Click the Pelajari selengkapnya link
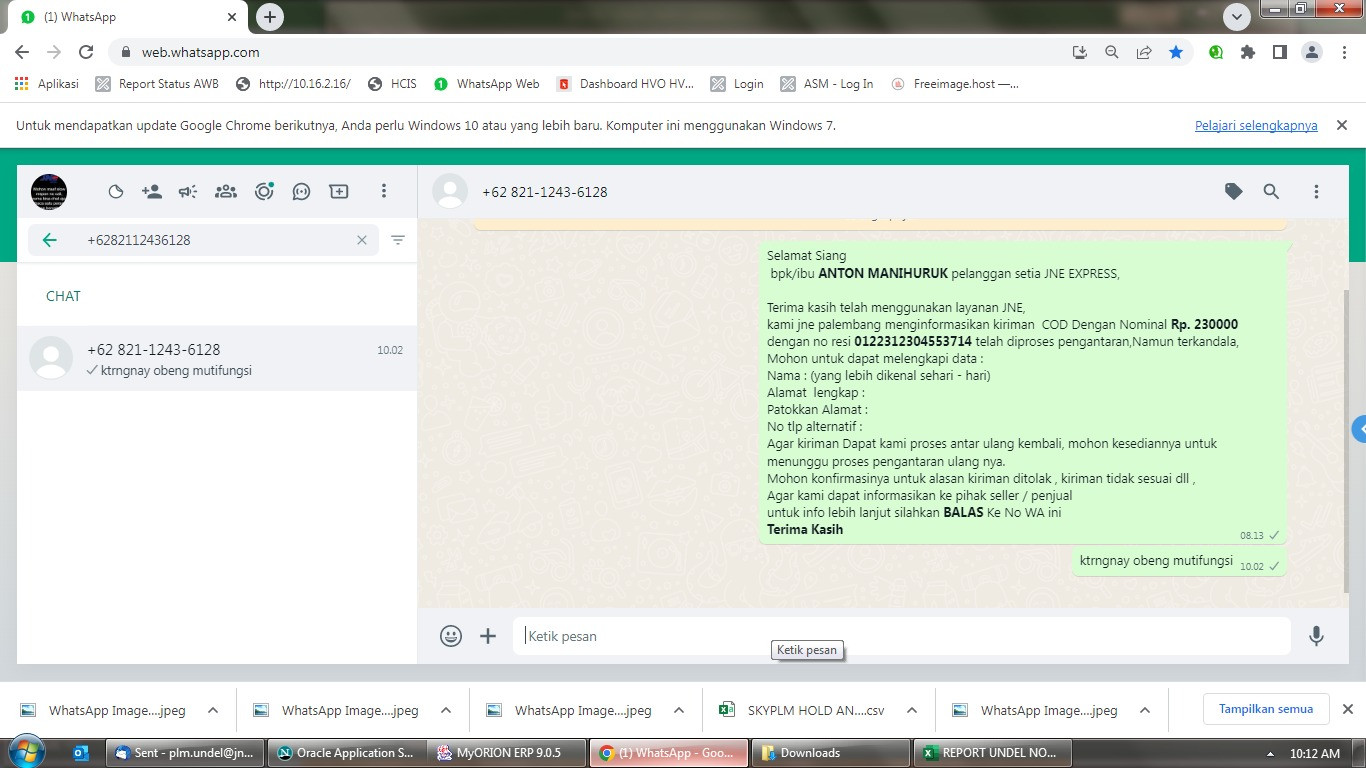The width and height of the screenshot is (1366, 768). coord(1256,125)
